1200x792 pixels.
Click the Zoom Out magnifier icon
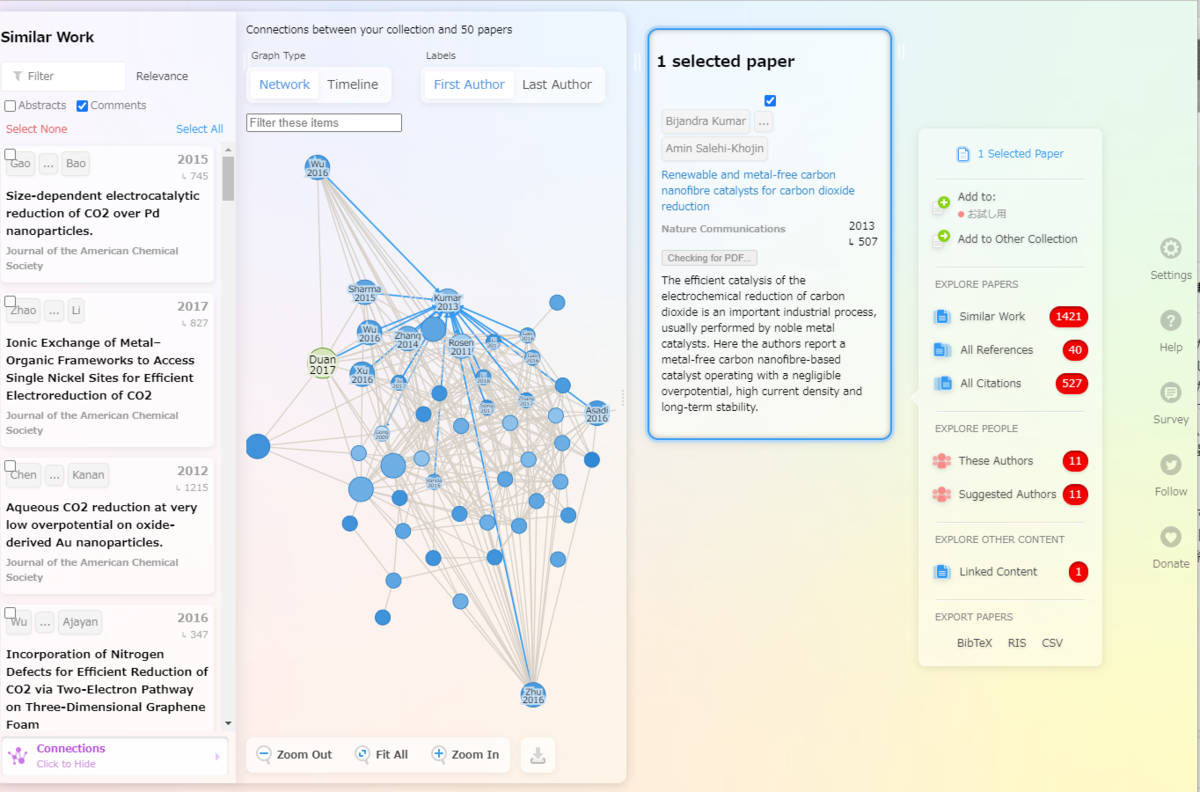point(264,755)
